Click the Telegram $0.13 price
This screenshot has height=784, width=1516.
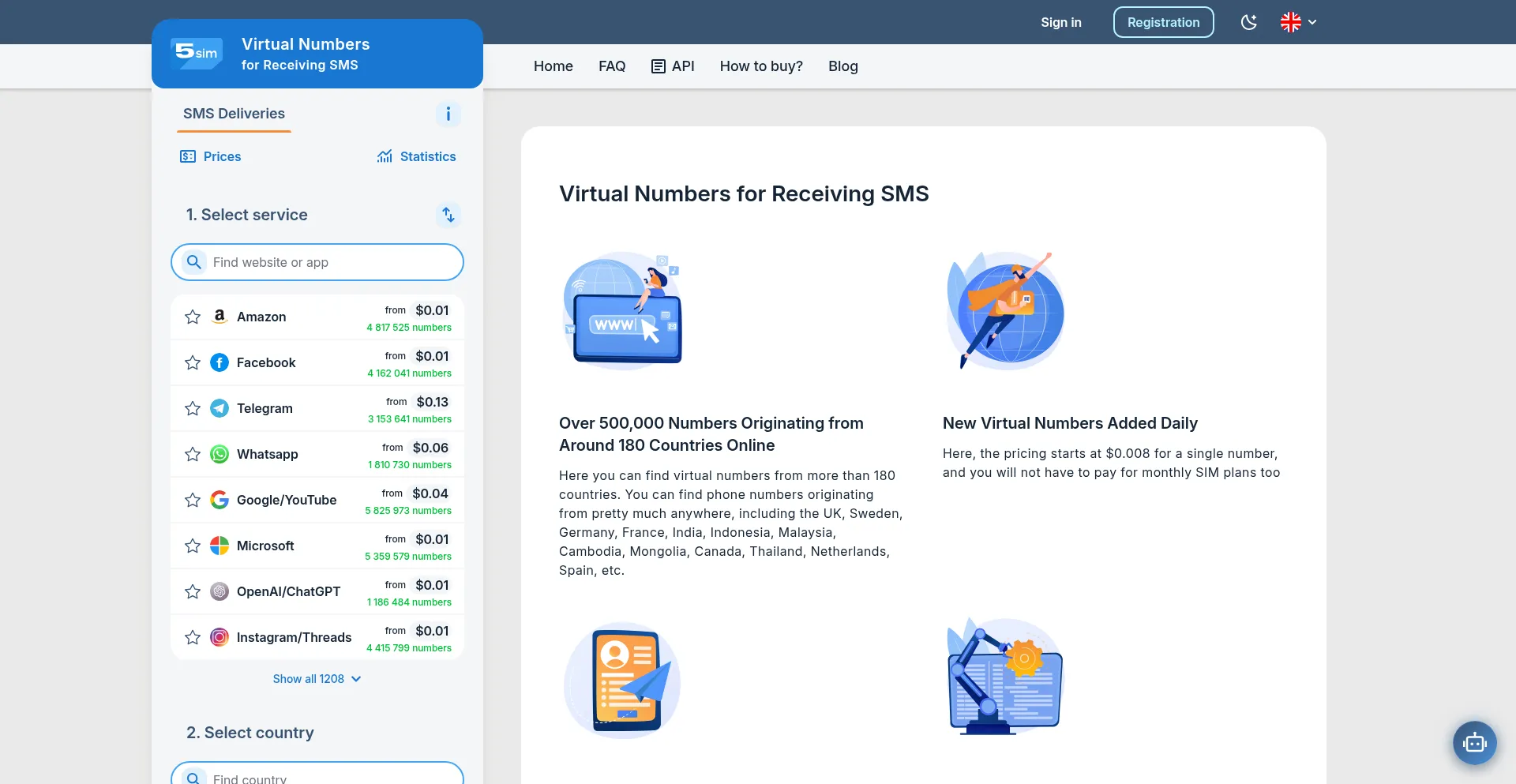point(432,402)
